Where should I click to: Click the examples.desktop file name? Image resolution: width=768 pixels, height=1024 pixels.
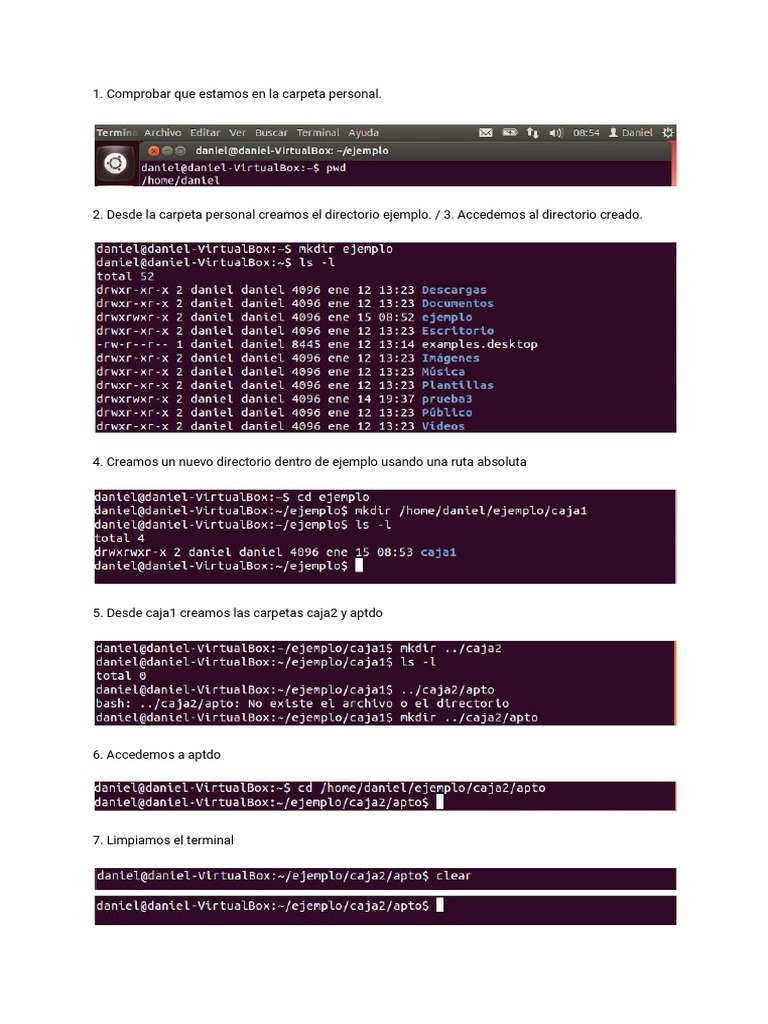[x=479, y=344]
